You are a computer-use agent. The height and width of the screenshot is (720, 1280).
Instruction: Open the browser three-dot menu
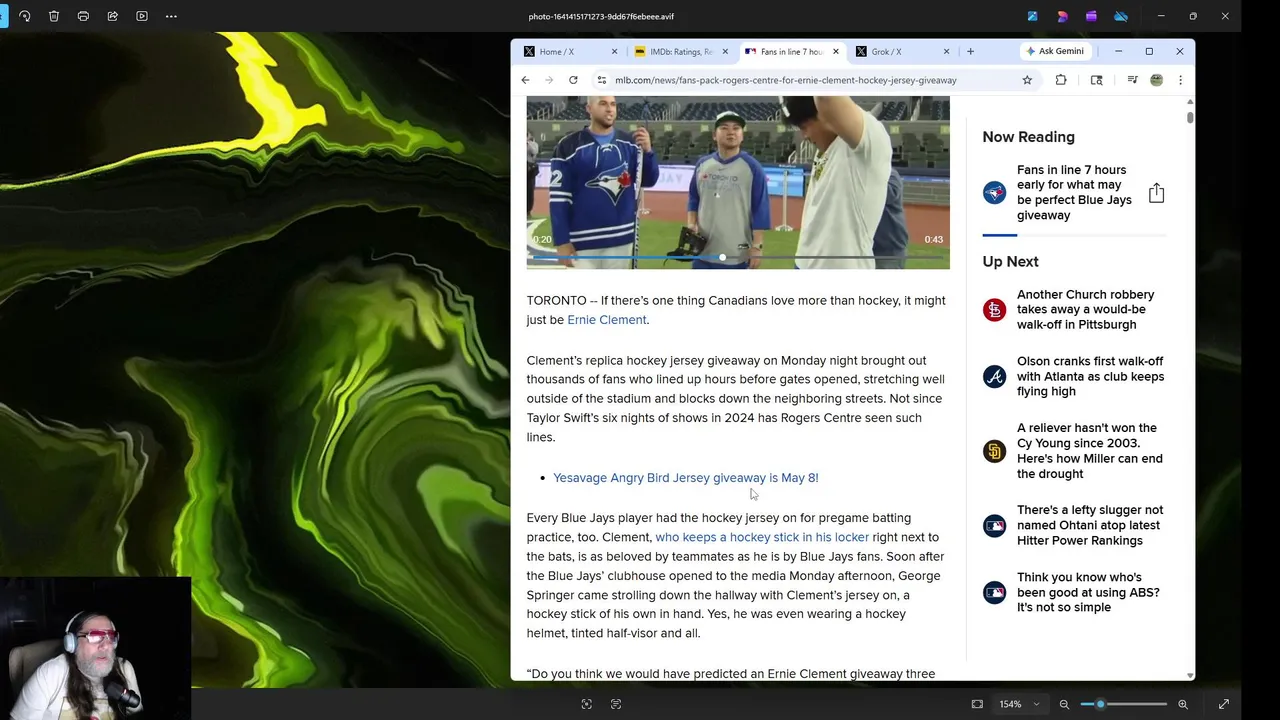coord(1180,80)
